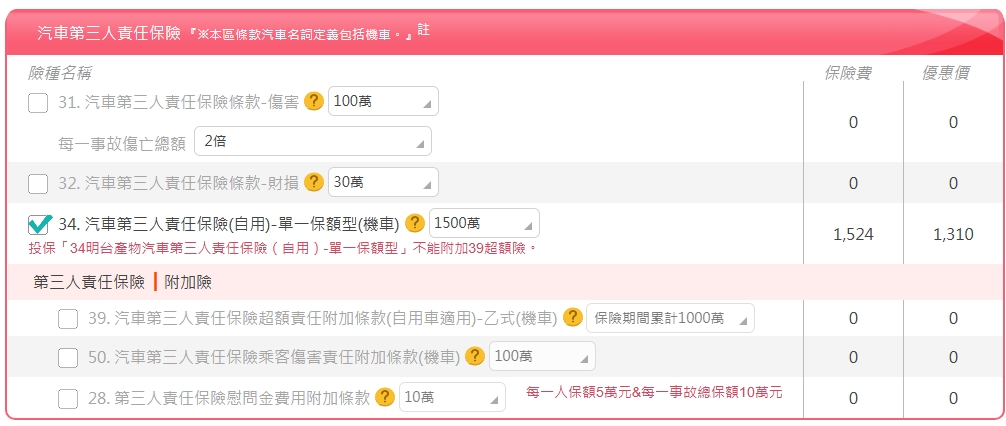
Task: Expand the 10萬 dropdown for 慰問金
Action: point(452,397)
